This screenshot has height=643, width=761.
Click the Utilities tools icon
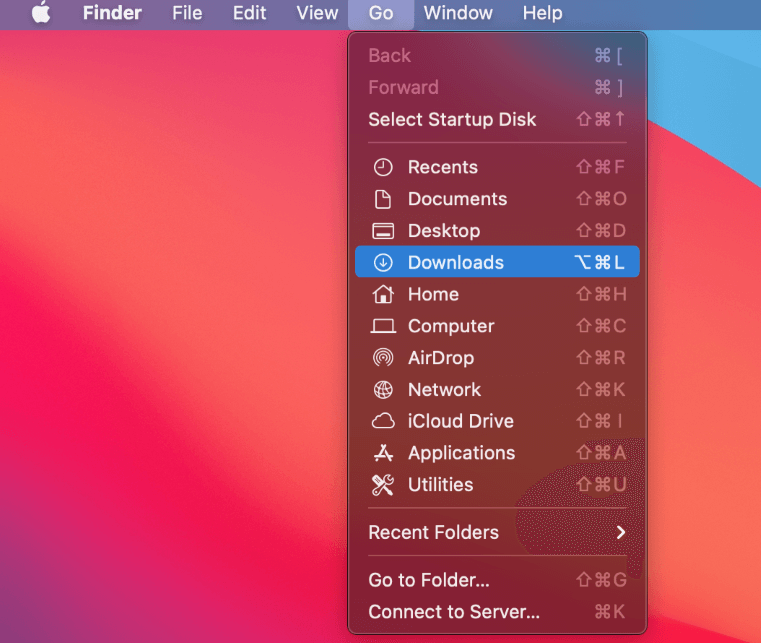(x=383, y=485)
